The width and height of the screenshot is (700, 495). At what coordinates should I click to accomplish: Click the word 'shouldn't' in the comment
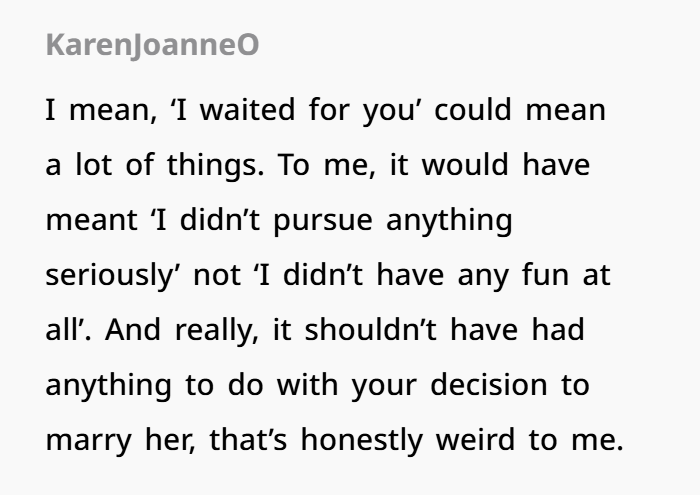coord(370,330)
